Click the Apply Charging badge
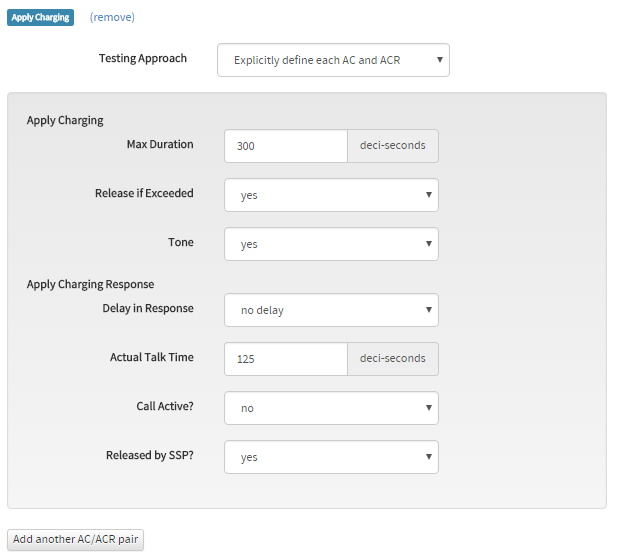 pyautogui.click(x=40, y=17)
